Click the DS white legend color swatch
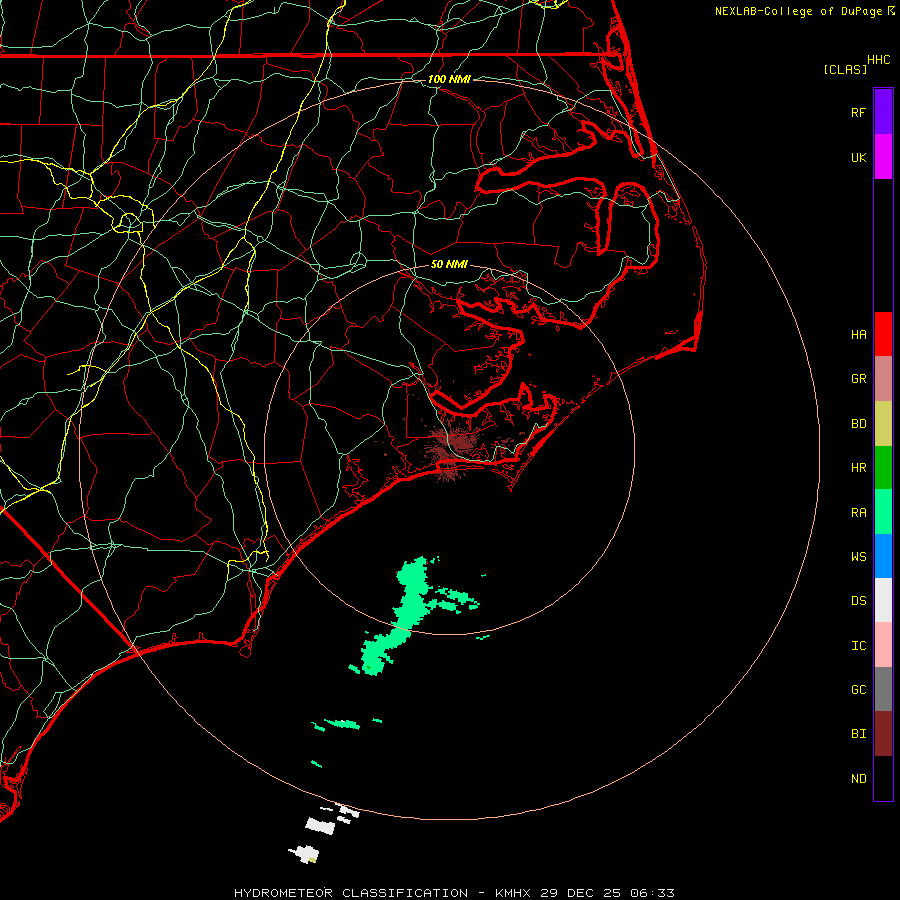 click(883, 600)
